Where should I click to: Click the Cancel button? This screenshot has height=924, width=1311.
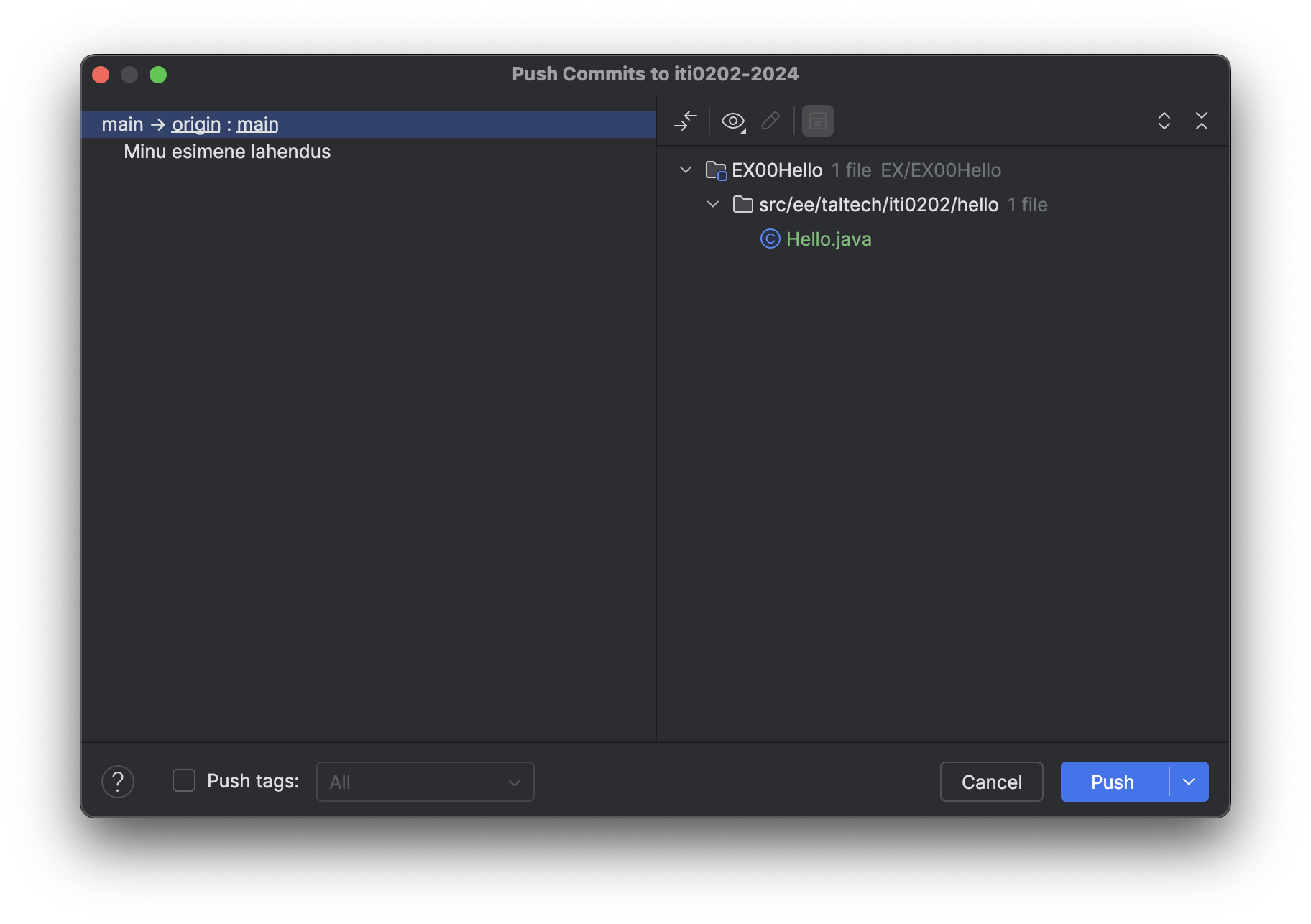(x=991, y=782)
